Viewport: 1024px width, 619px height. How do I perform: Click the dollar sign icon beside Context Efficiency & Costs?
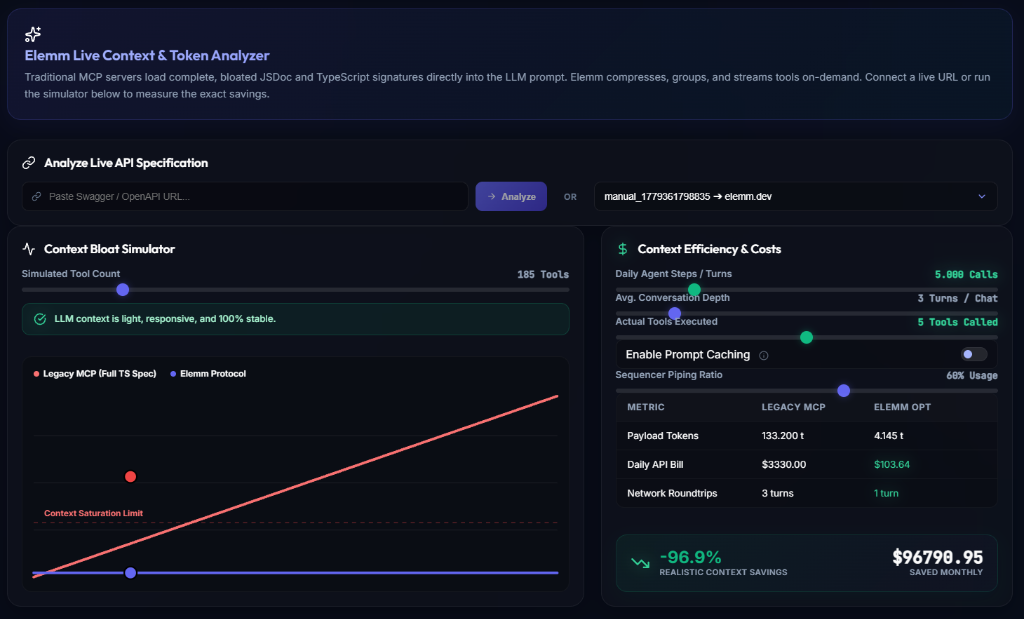point(622,249)
